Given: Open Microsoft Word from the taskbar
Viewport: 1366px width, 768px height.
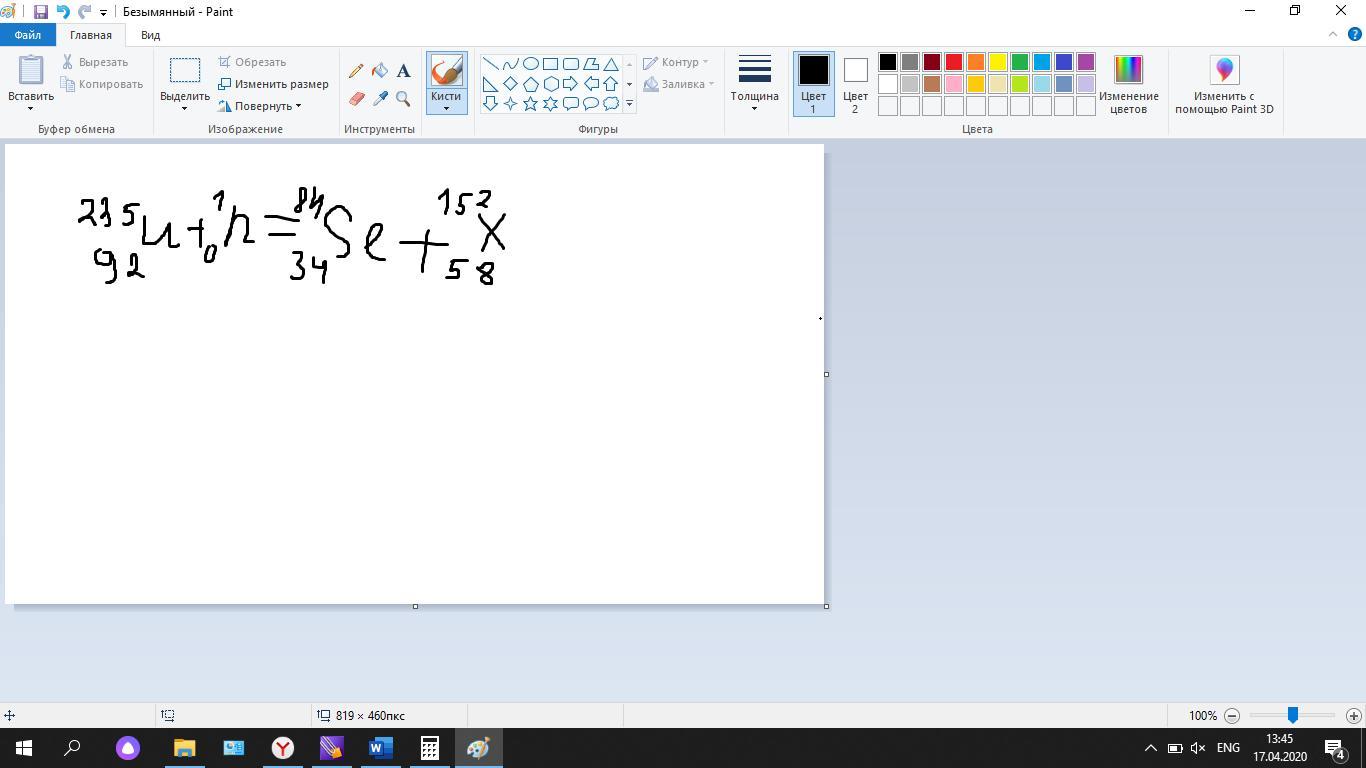Looking at the screenshot, I should (380, 747).
